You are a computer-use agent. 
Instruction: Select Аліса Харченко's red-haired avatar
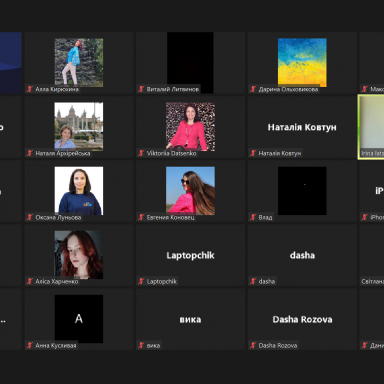[79, 255]
